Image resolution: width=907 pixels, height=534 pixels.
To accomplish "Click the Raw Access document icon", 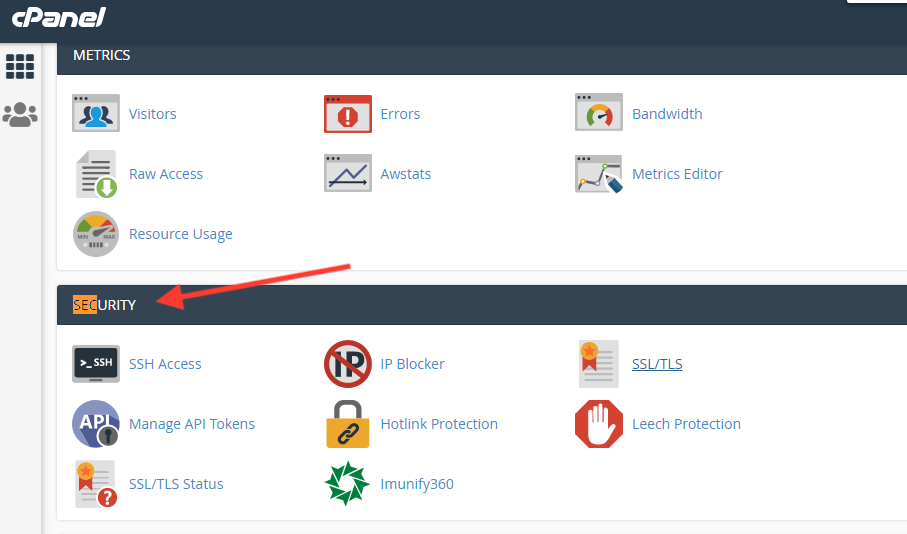I will [x=96, y=174].
